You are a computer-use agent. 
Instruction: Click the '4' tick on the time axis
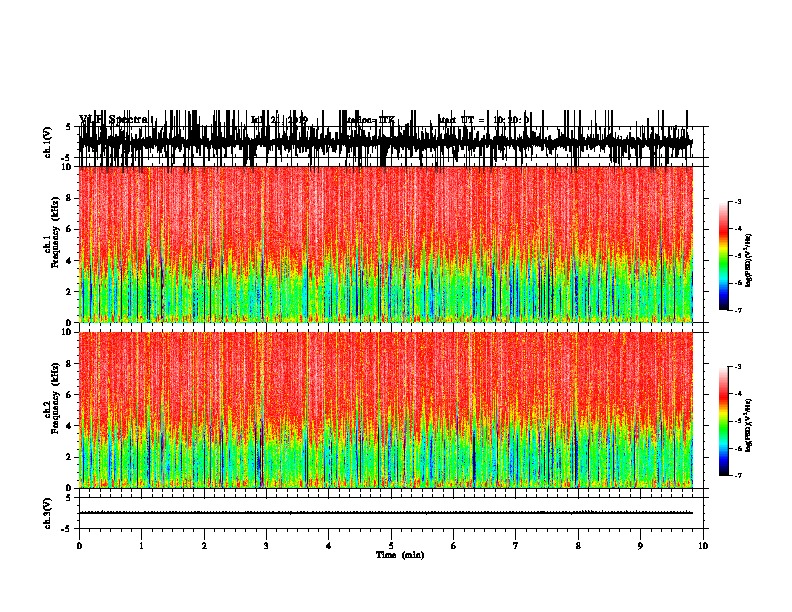[329, 546]
